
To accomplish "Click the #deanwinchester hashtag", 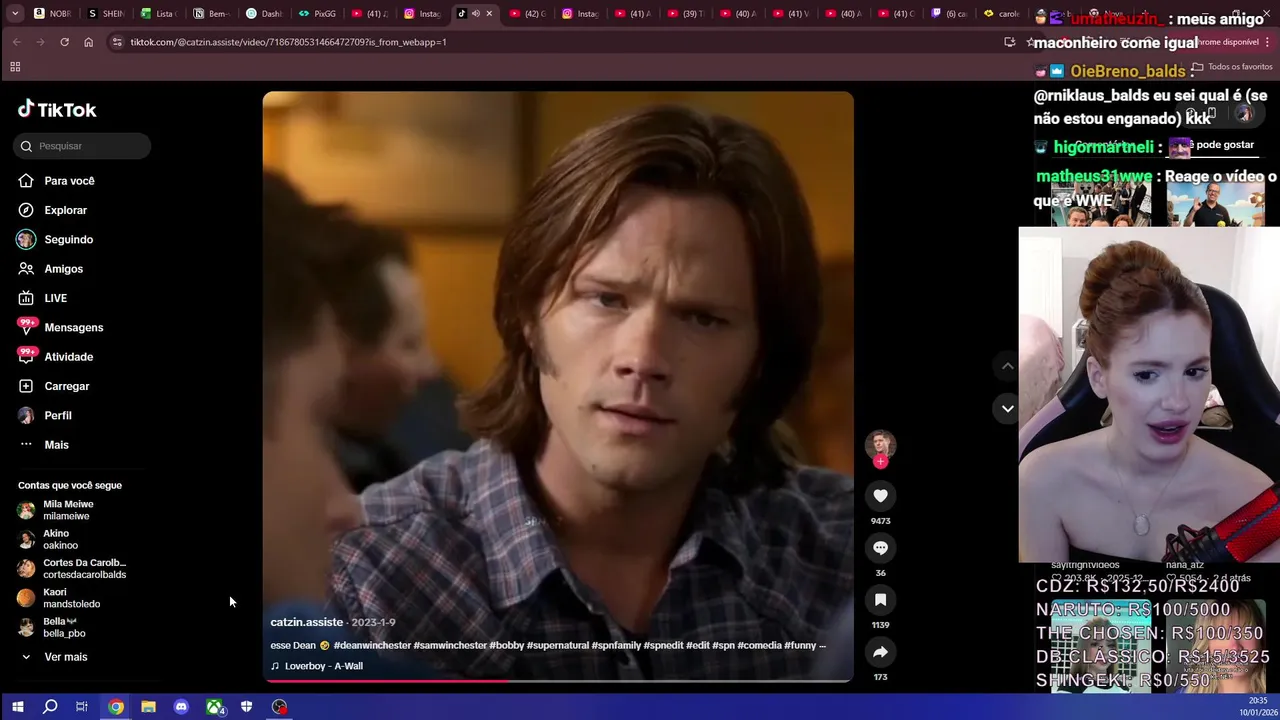I will point(372,646).
